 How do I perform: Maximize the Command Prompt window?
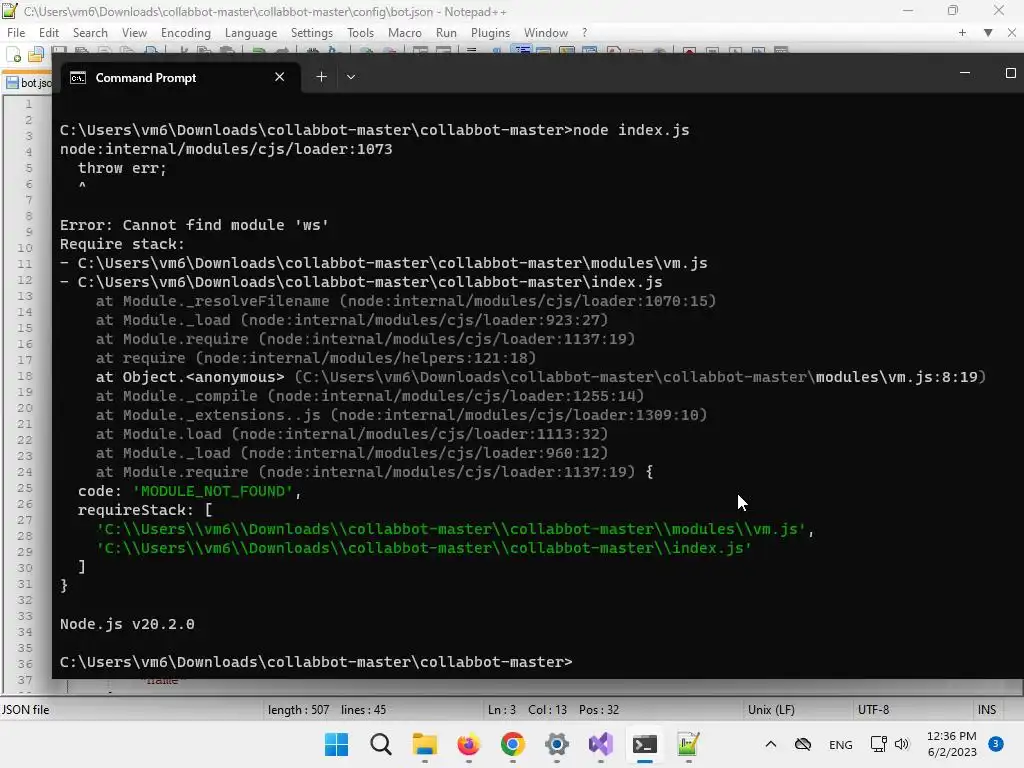pyautogui.click(x=1010, y=73)
